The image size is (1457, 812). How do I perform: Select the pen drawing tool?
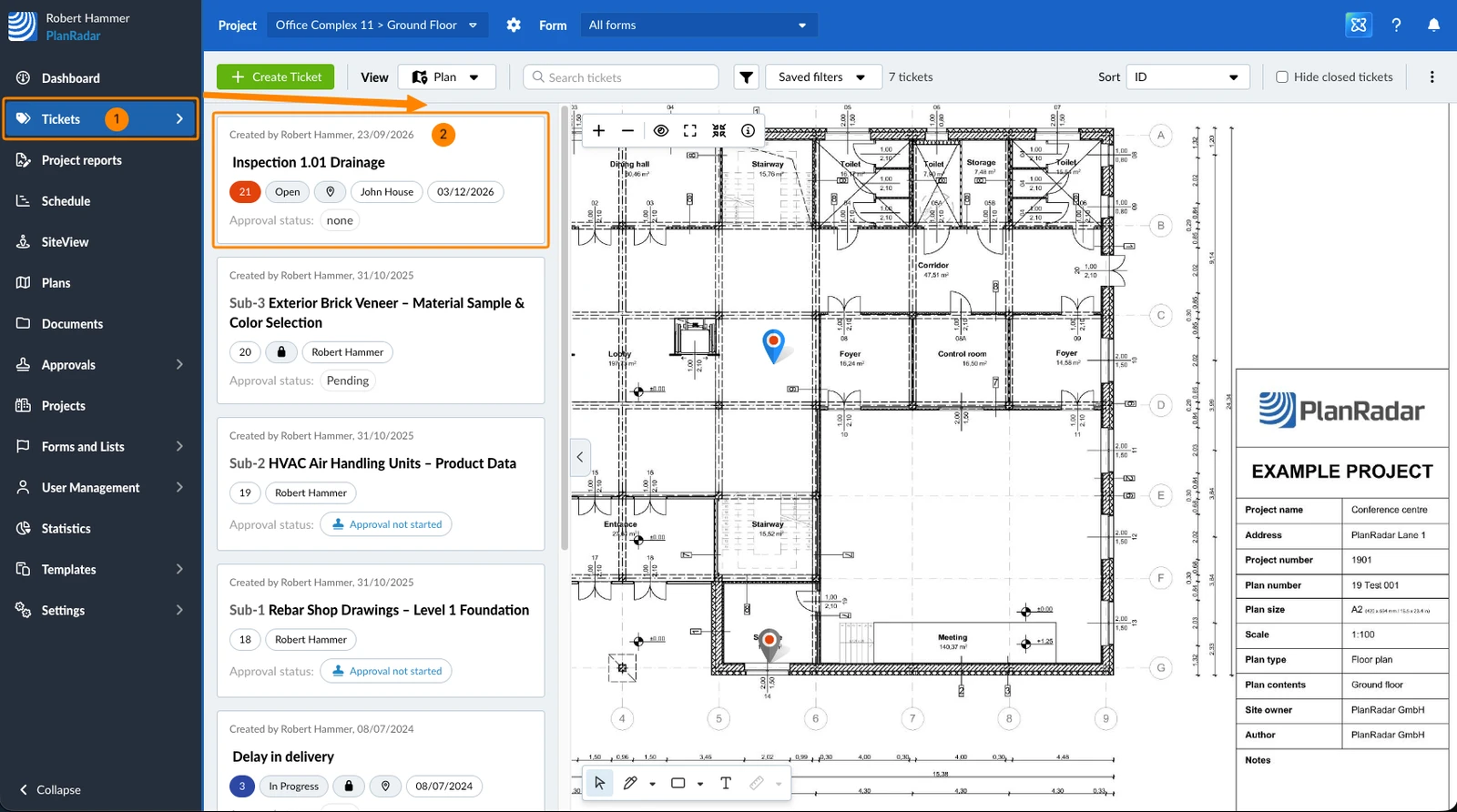pos(630,783)
